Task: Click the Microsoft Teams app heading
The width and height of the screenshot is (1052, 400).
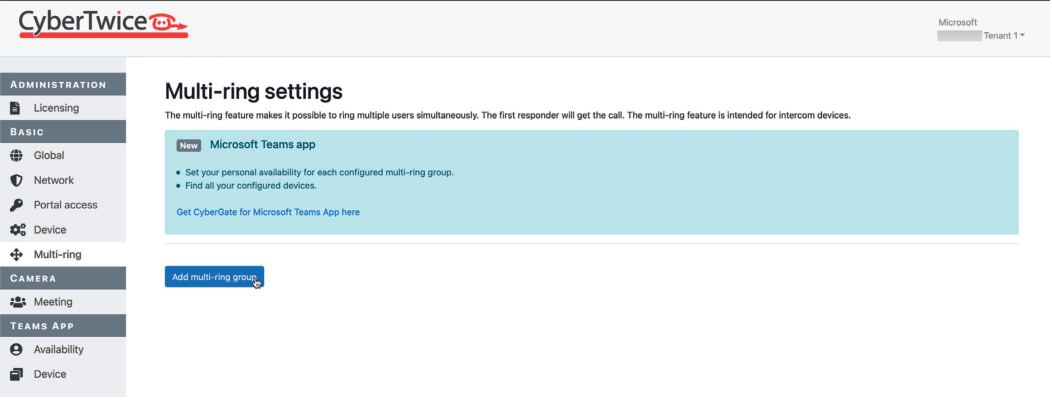Action: (262, 145)
